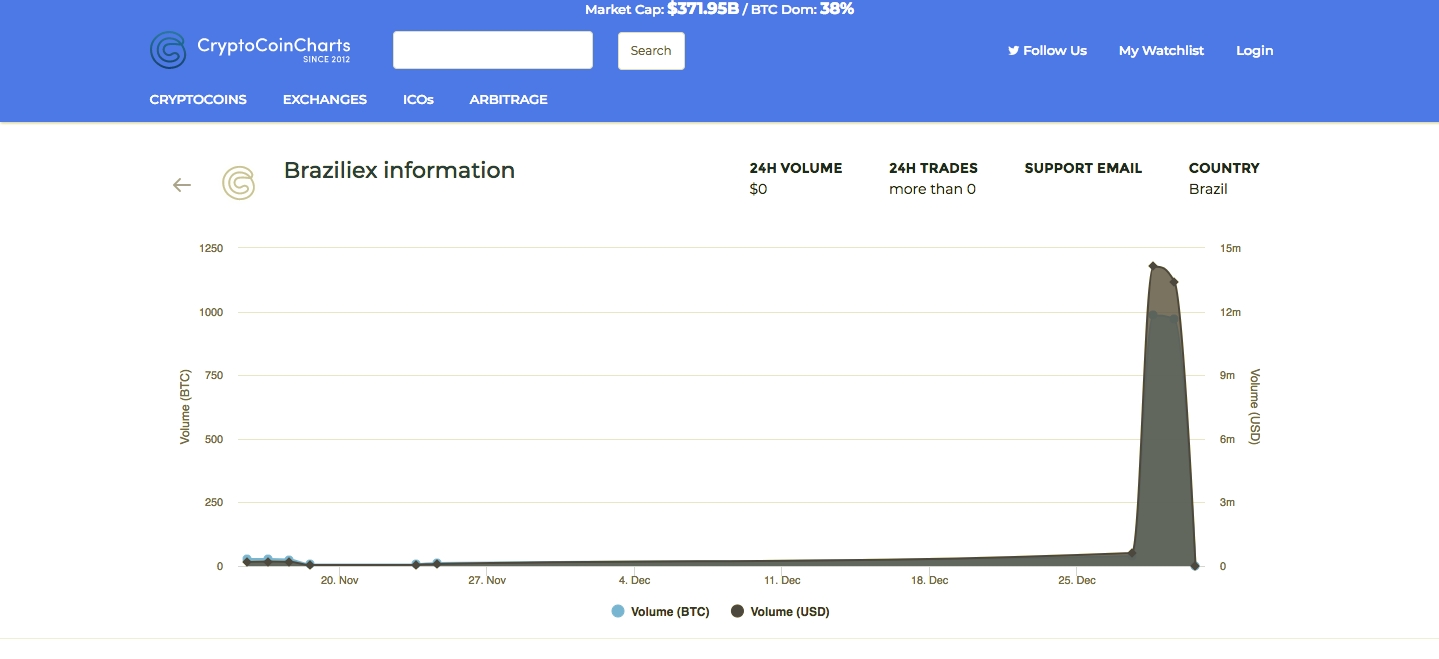Select the 'more than 0' trades value
This screenshot has width=1439, height=659.
click(x=932, y=189)
